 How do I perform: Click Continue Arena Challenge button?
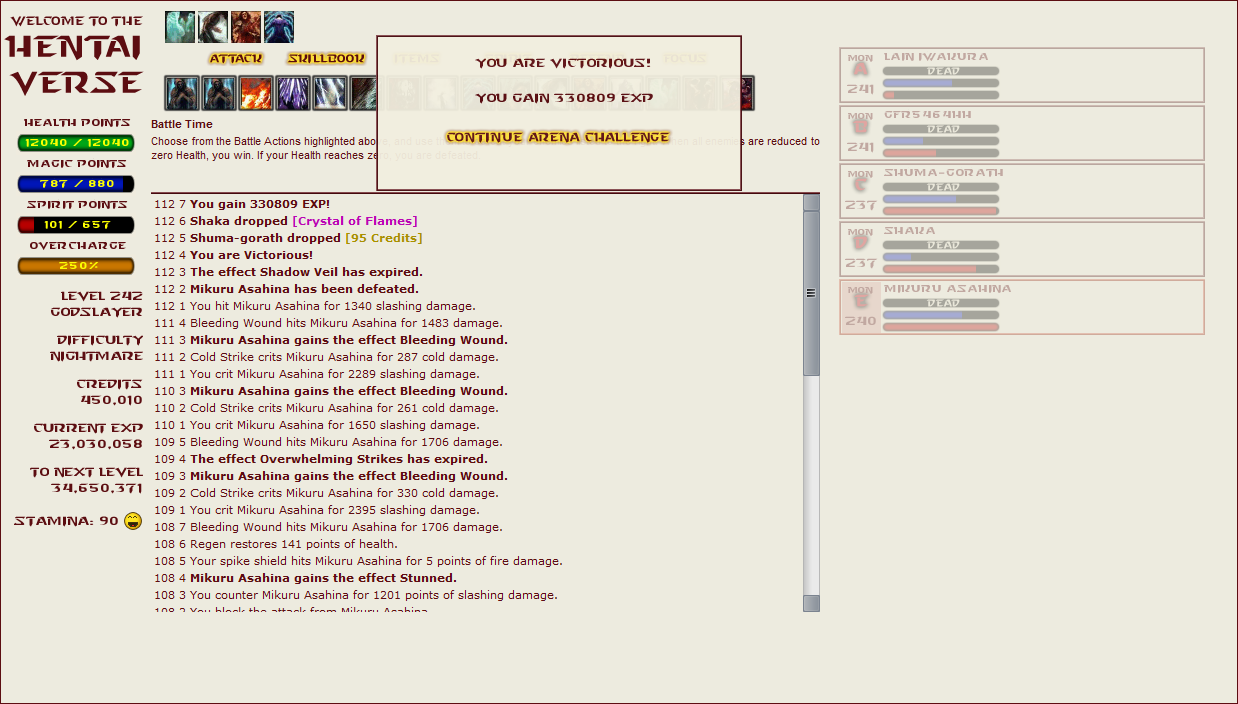tap(558, 137)
